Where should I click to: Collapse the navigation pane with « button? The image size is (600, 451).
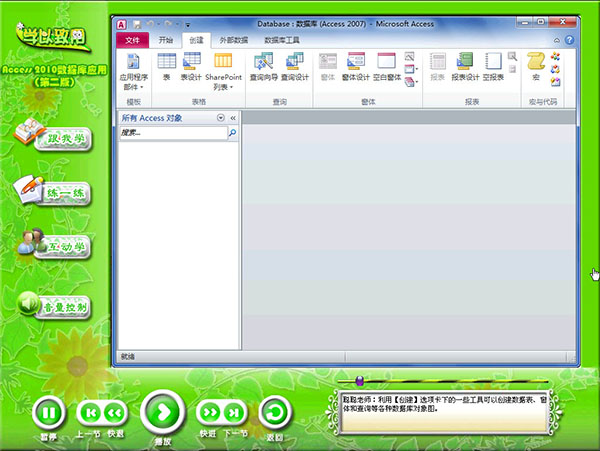tap(233, 118)
